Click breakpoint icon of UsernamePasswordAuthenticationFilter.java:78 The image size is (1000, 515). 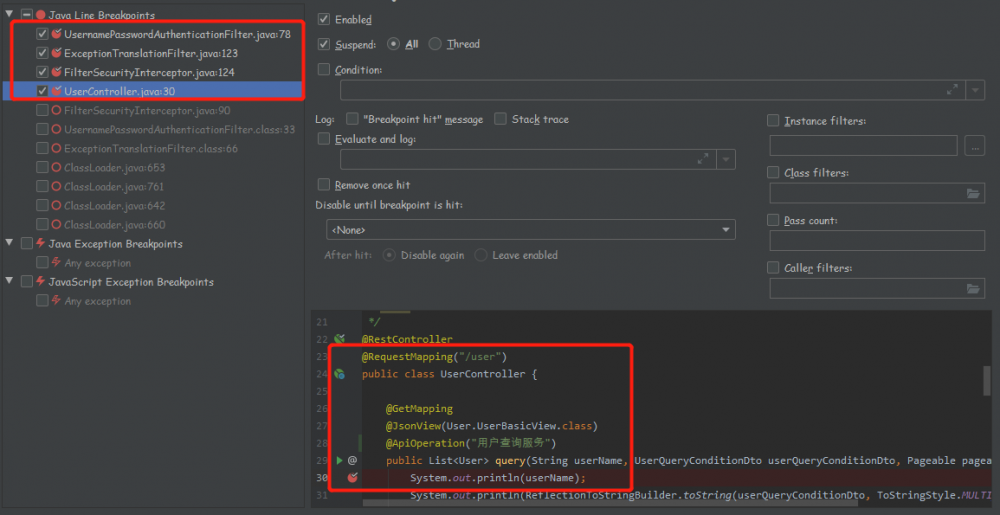click(57, 34)
